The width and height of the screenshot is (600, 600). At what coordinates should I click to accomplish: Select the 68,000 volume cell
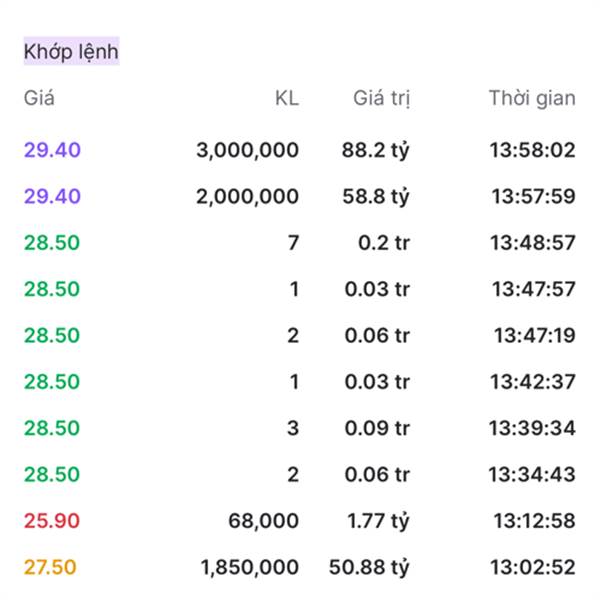point(264,520)
